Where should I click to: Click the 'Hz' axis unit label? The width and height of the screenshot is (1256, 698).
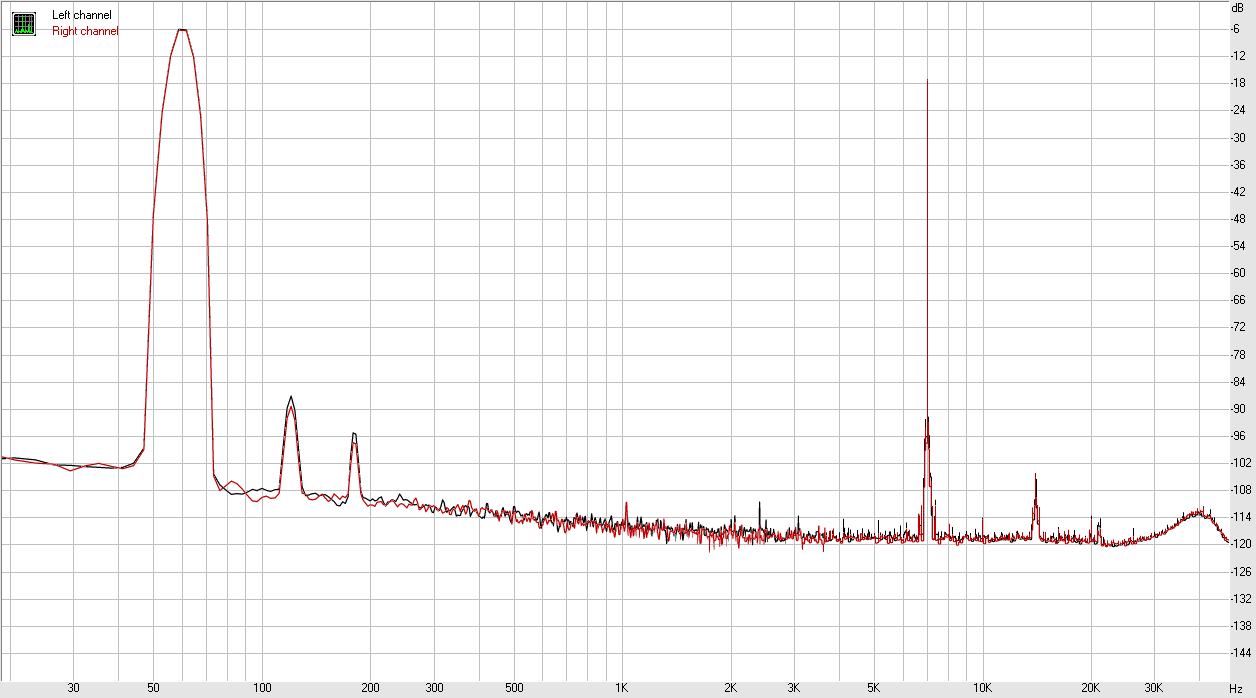click(x=1235, y=688)
